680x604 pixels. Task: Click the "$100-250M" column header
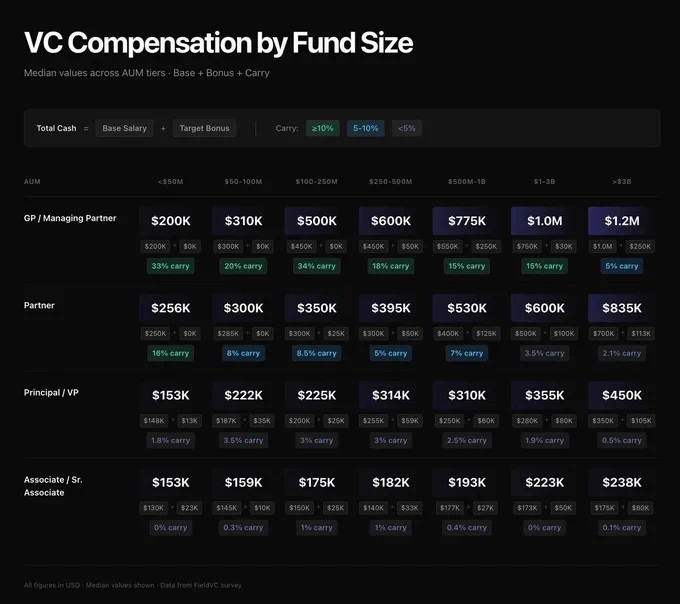[317, 182]
